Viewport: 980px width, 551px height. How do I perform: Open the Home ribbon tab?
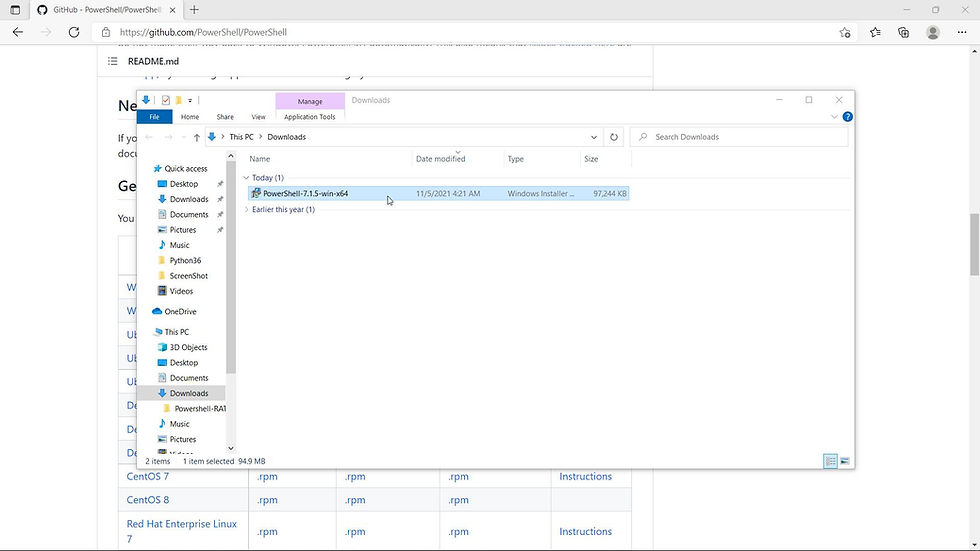(x=190, y=117)
